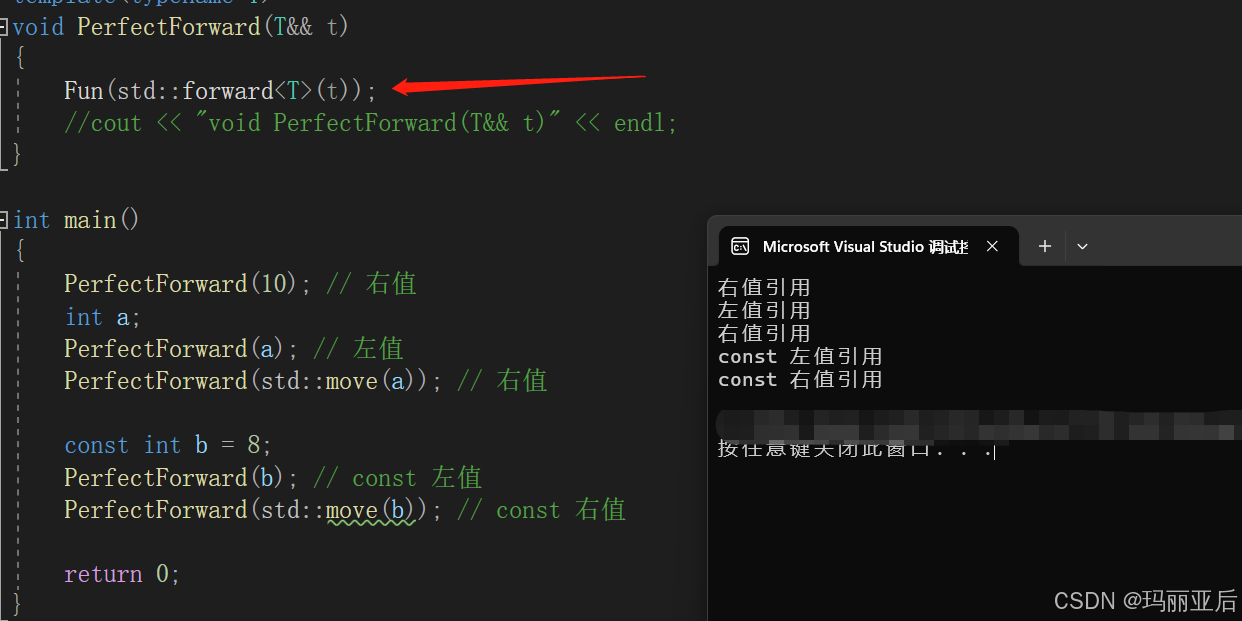1242x621 pixels.
Task: Click the PerfectForward(b); call
Action: [x=182, y=477]
